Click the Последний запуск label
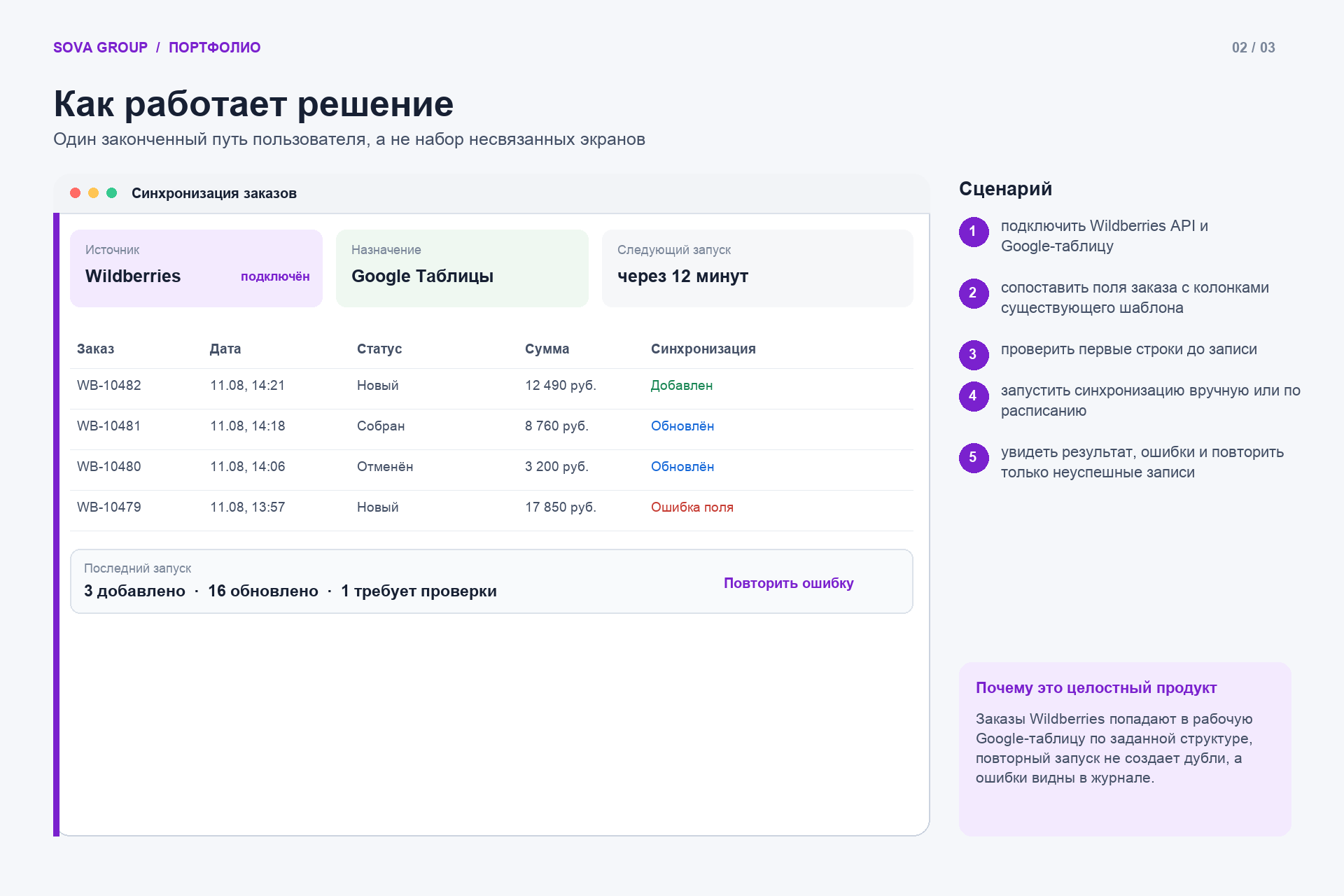 coord(137,568)
